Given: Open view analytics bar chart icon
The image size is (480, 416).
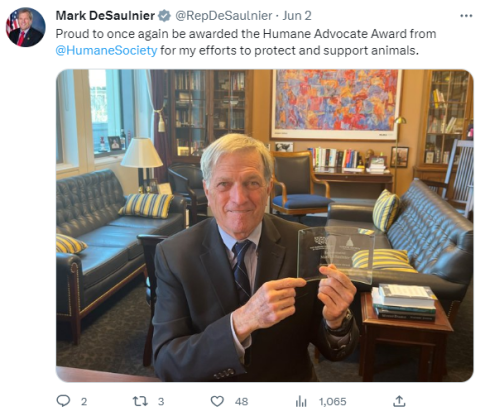Looking at the screenshot, I should click(x=301, y=401).
